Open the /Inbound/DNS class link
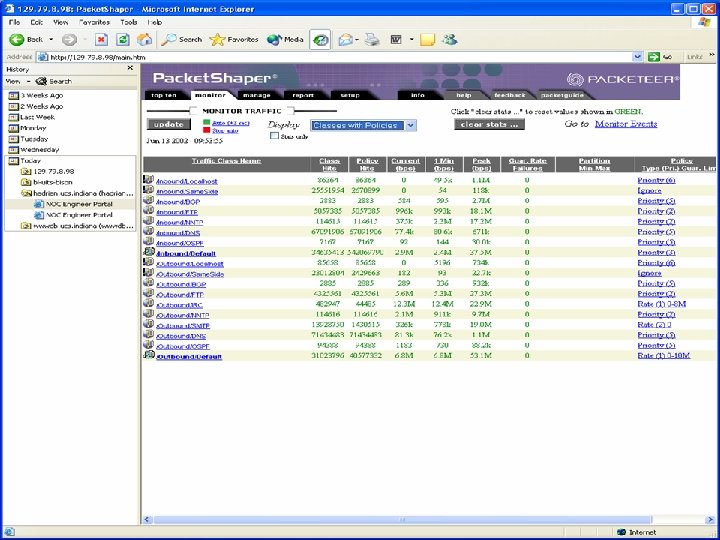This screenshot has height=540, width=720. pyautogui.click(x=178, y=233)
